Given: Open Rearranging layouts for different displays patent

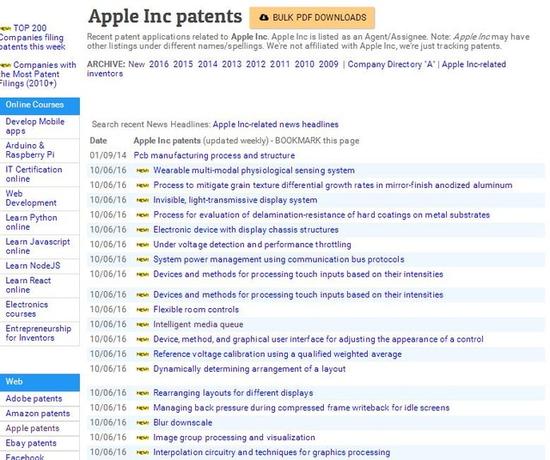Looking at the screenshot, I should pyautogui.click(x=233, y=393).
